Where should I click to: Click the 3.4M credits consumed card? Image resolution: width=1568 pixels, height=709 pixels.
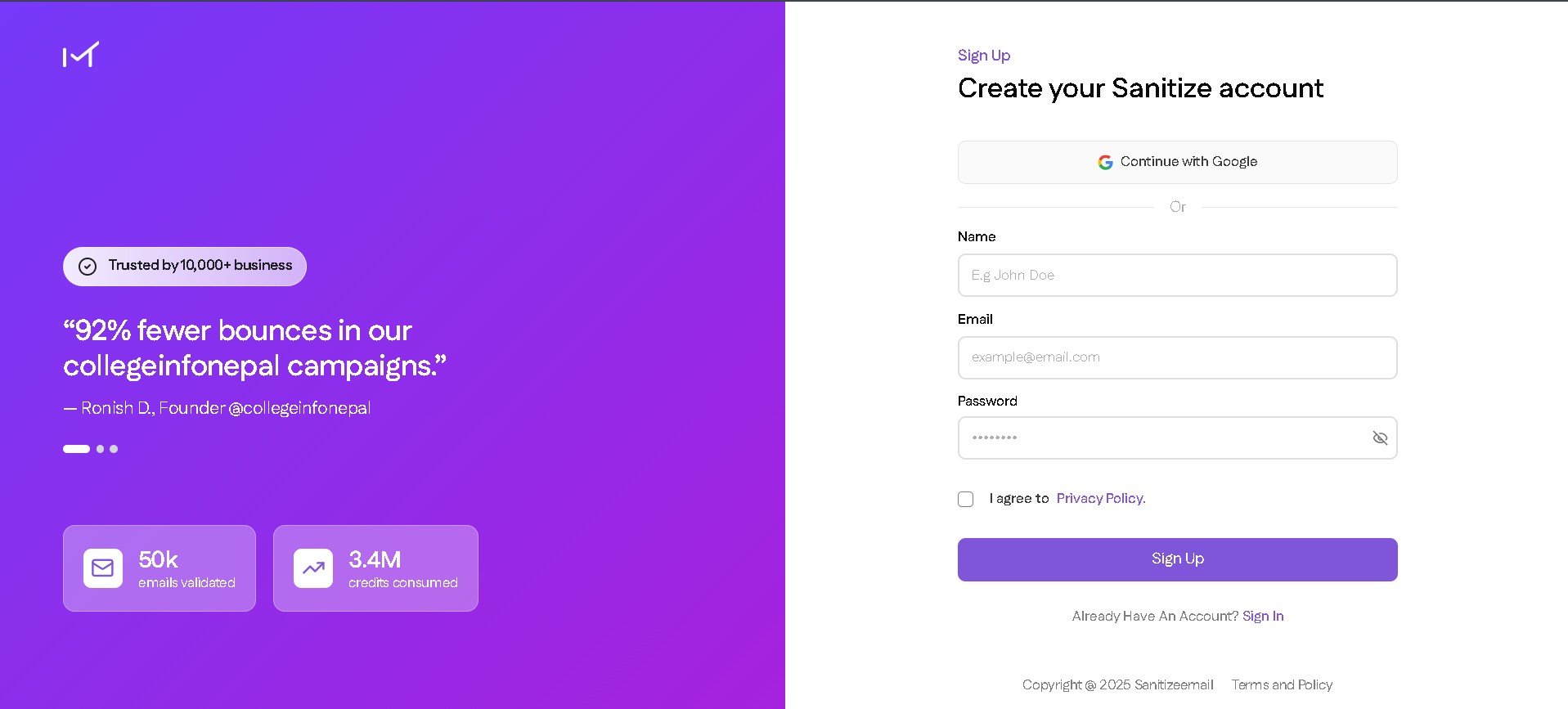pyautogui.click(x=375, y=568)
